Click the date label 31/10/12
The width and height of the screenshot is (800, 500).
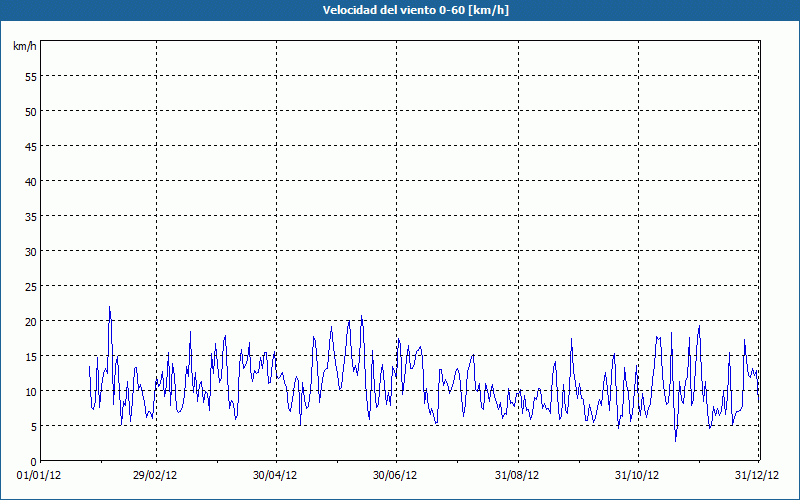coord(637,476)
